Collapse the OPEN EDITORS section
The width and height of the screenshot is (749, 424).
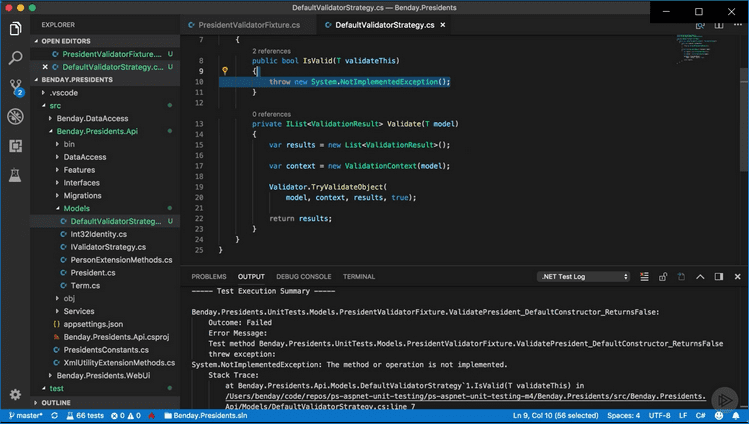click(x=105, y=41)
